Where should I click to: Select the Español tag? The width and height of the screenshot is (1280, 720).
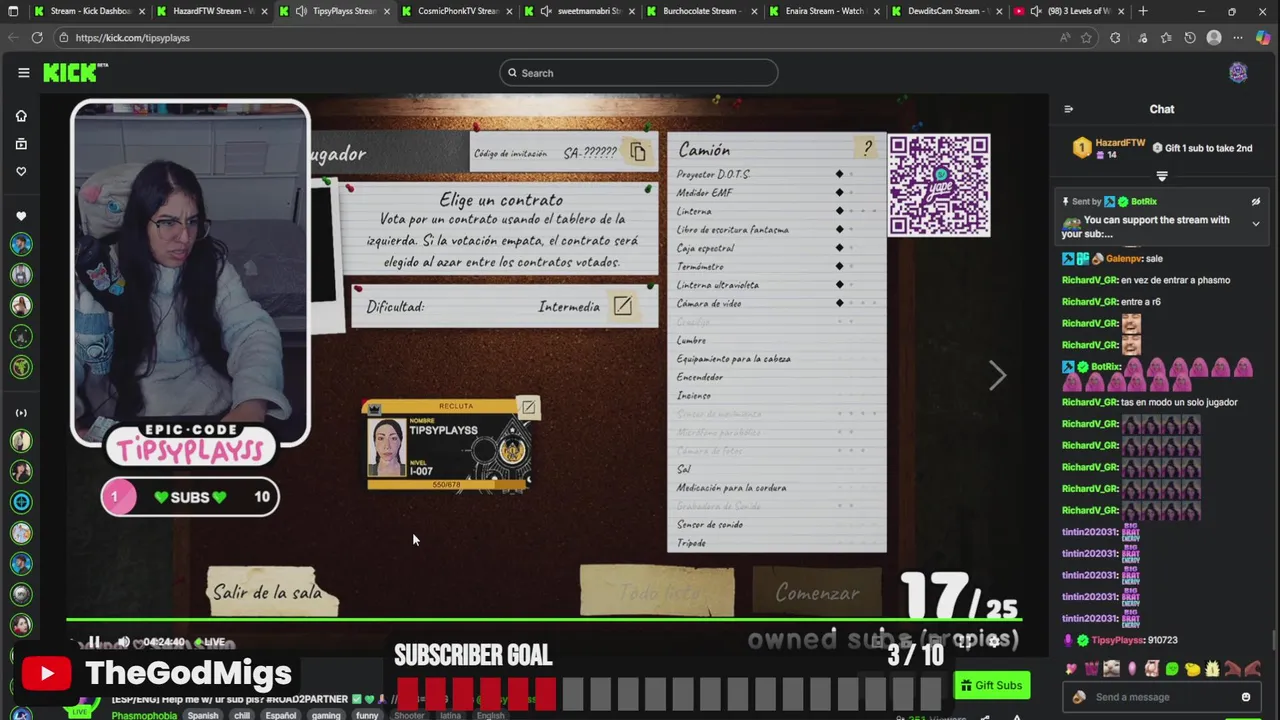pyautogui.click(x=281, y=715)
